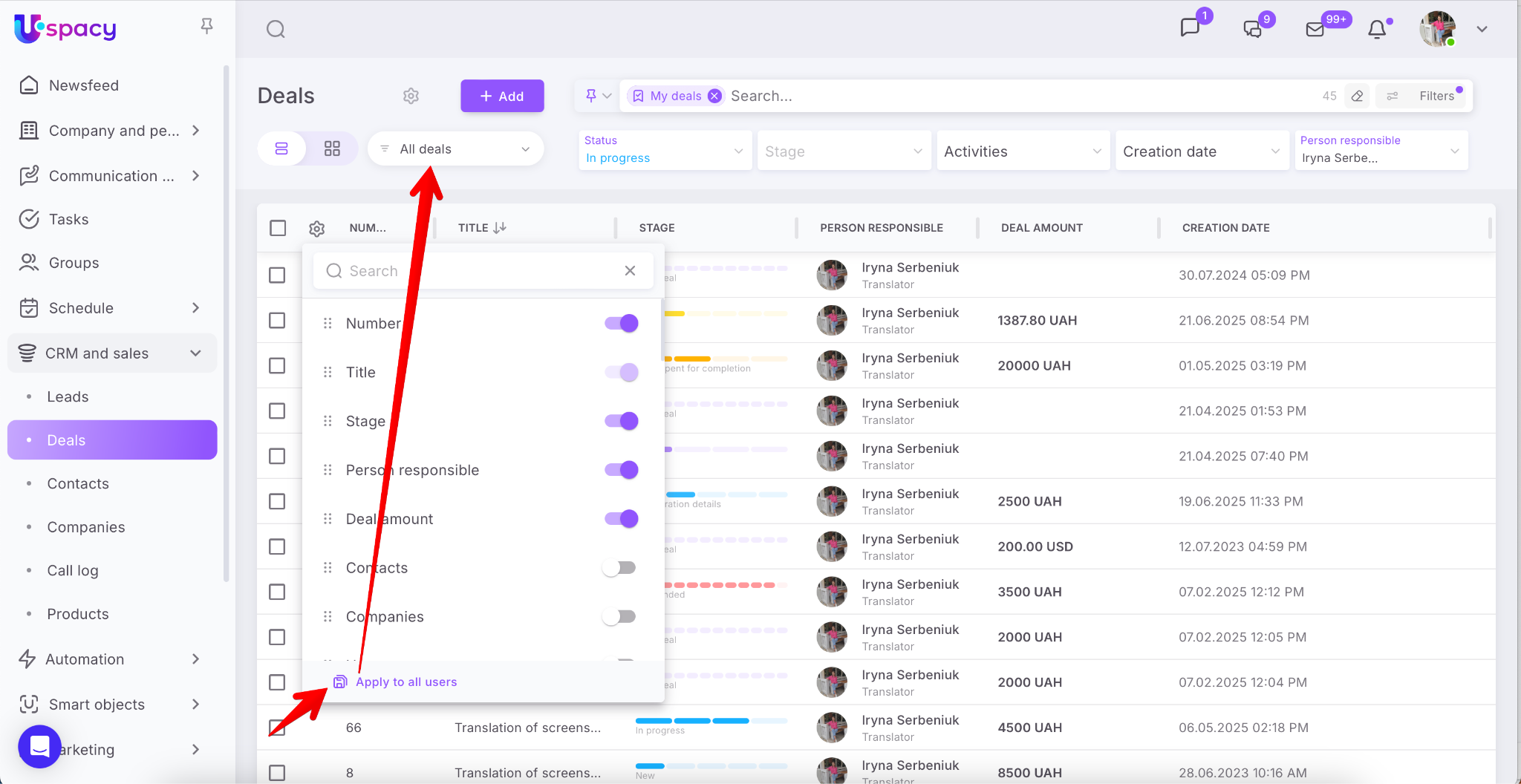Click the global search magnifier icon
This screenshot has height=784, width=1521.
click(x=276, y=30)
